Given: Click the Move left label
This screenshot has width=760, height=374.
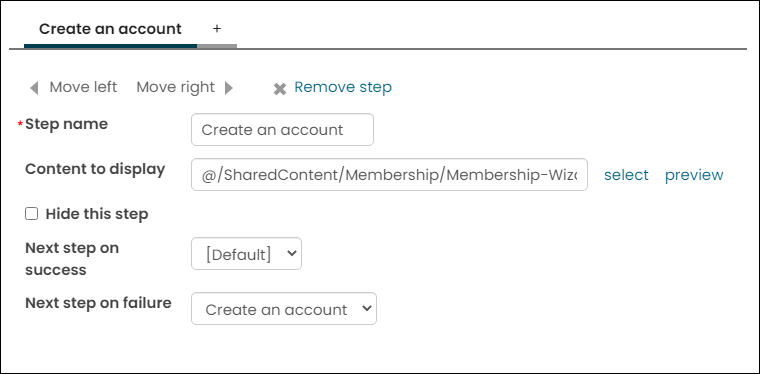Looking at the screenshot, I should click(x=83, y=87).
